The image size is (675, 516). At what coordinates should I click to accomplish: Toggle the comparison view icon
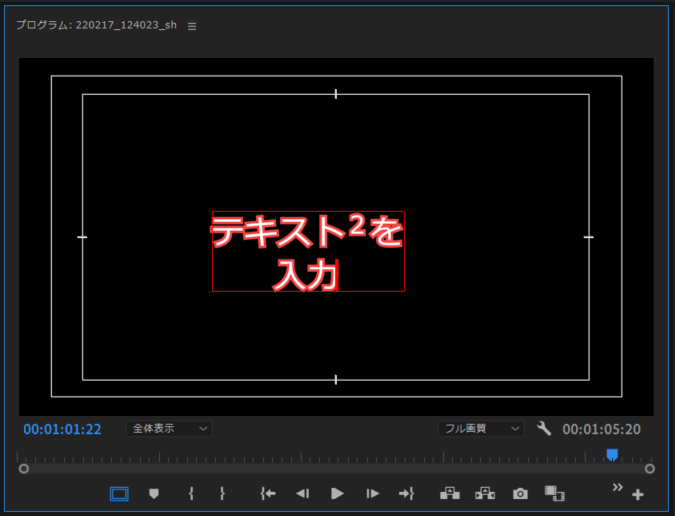pos(554,493)
